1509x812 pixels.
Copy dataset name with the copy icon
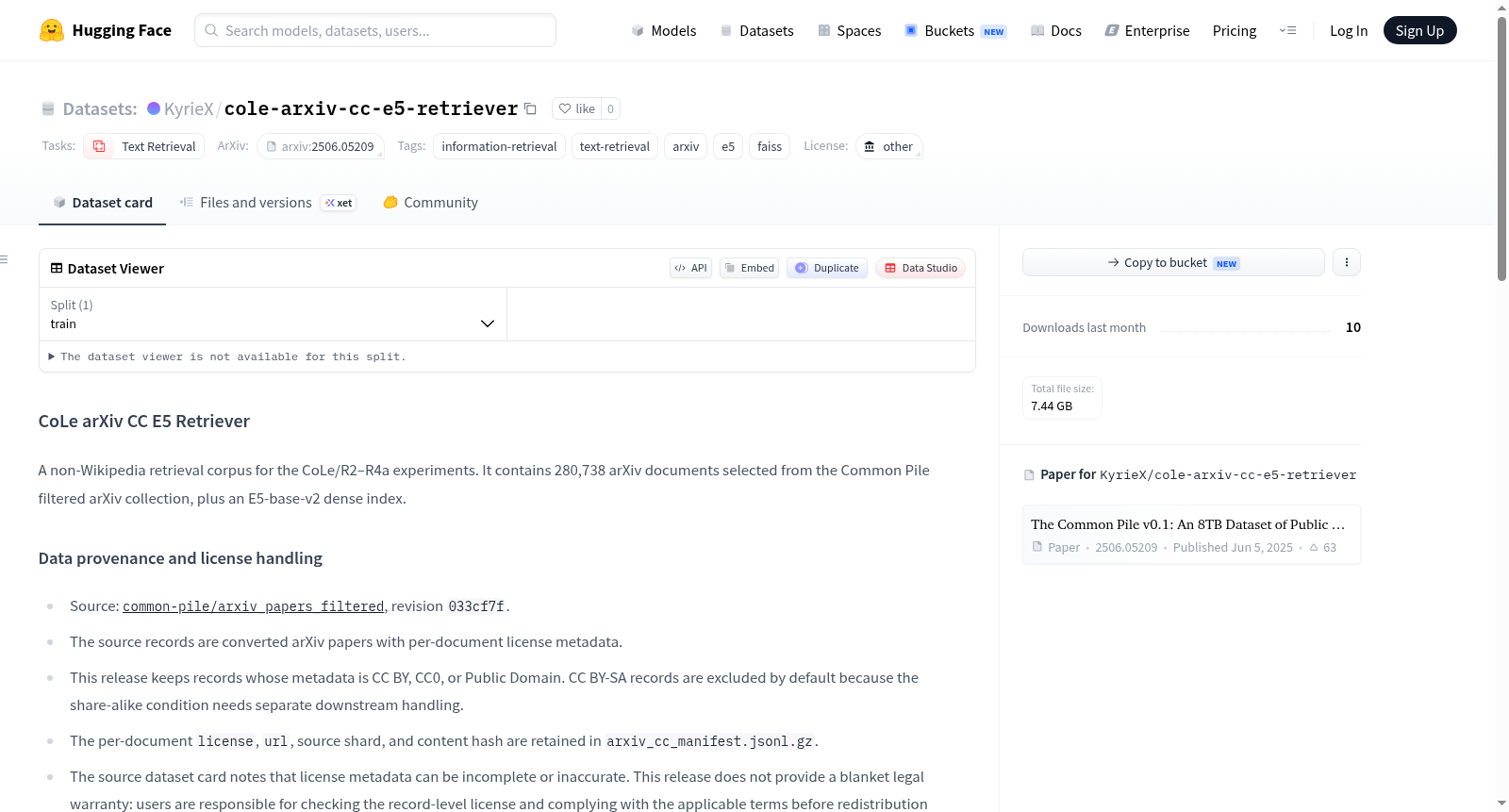(530, 108)
